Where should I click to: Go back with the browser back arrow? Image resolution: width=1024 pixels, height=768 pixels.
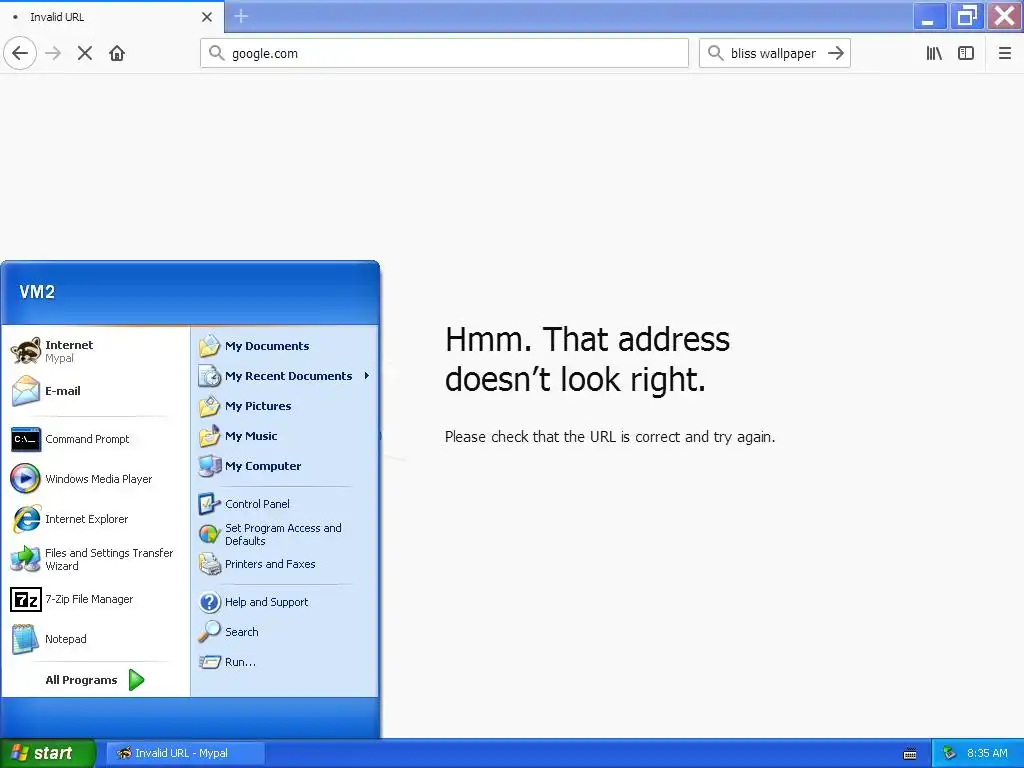pyautogui.click(x=20, y=53)
